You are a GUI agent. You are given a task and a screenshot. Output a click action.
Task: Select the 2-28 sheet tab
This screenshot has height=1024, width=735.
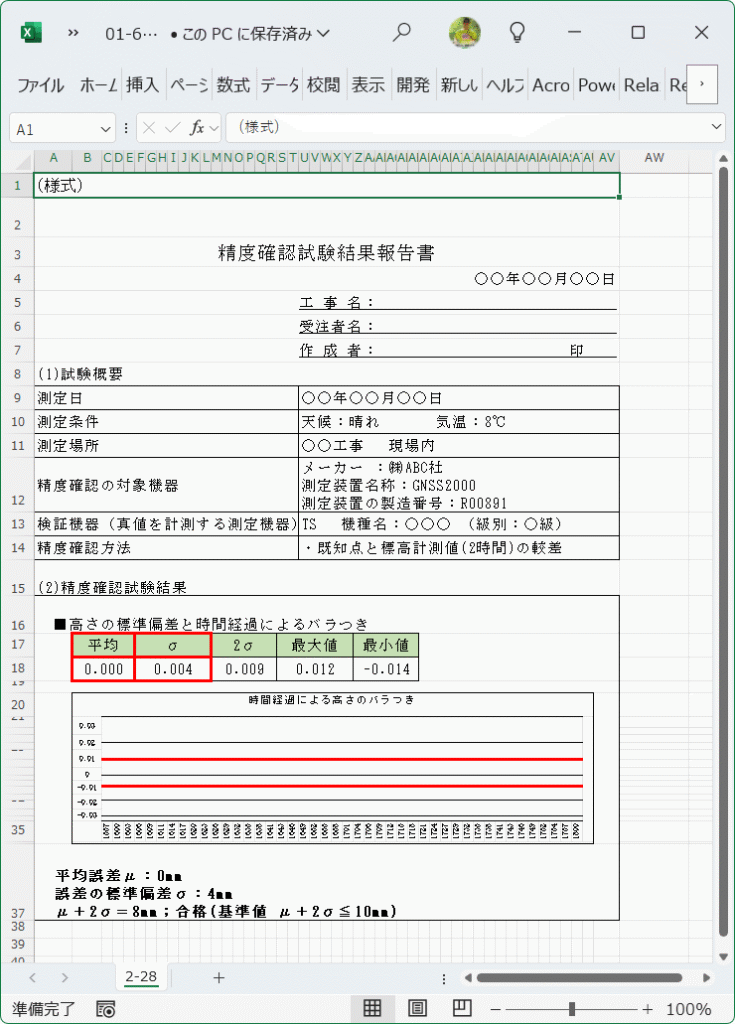(141, 977)
